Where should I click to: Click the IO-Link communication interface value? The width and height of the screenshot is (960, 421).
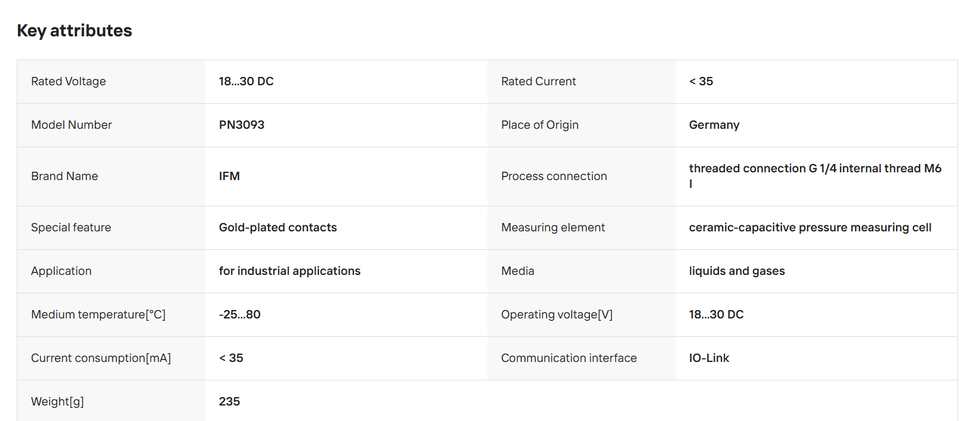coord(709,358)
